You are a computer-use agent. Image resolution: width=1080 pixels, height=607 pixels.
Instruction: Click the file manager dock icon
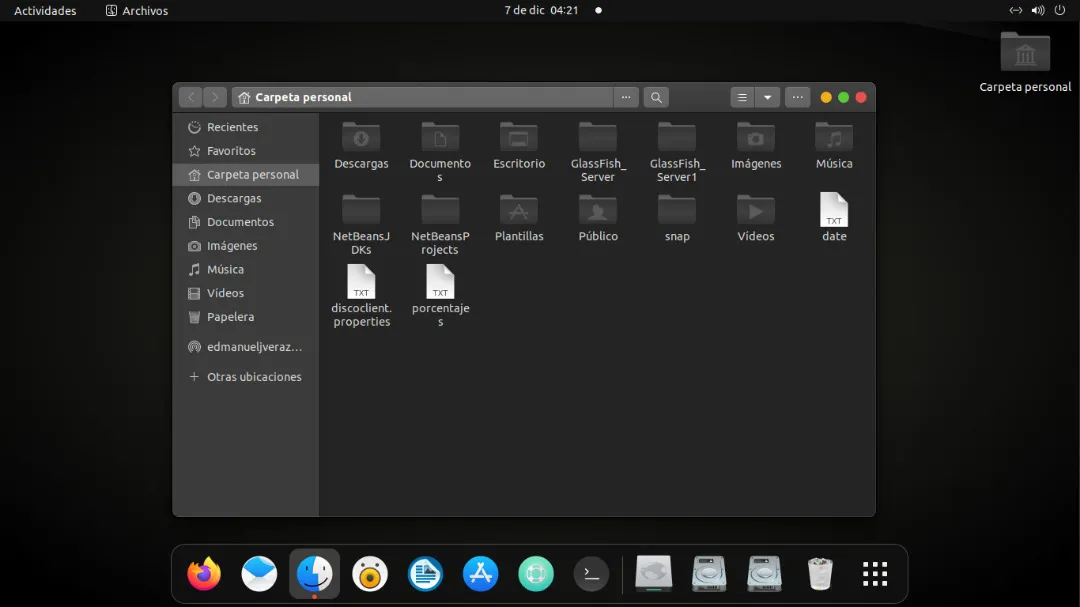coord(315,573)
